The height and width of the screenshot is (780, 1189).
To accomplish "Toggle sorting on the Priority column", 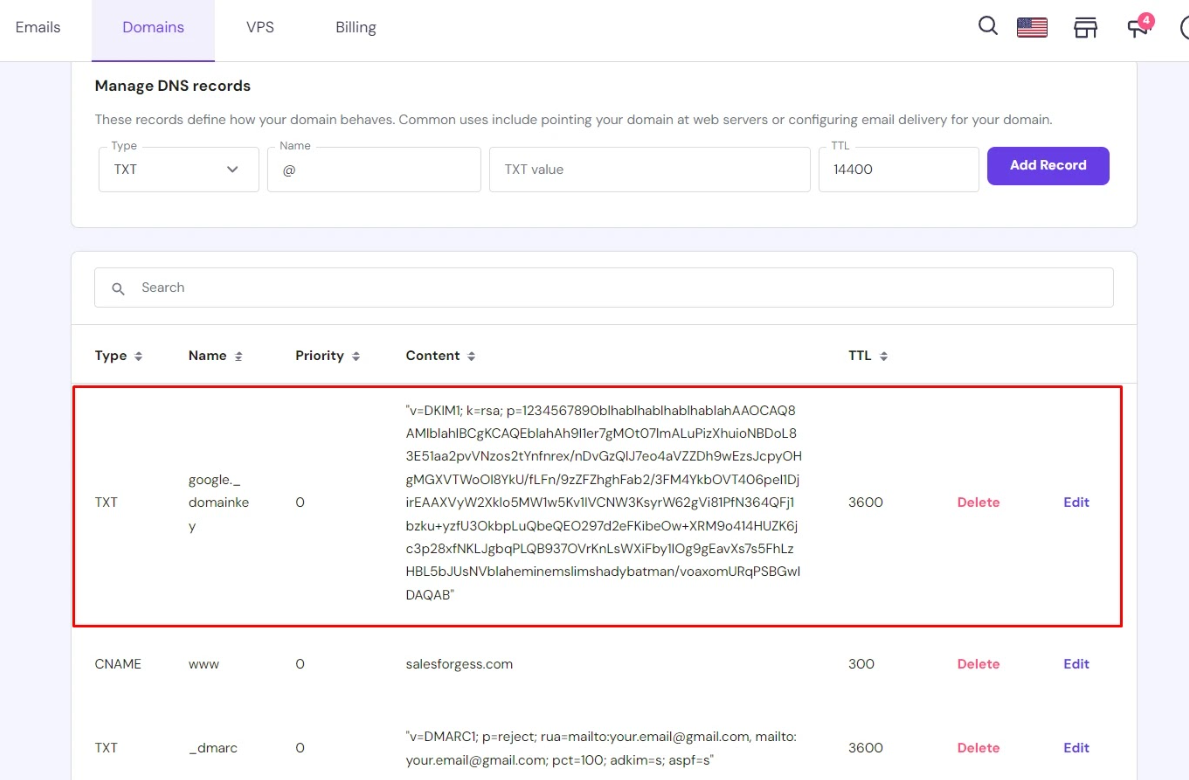I will tap(327, 355).
